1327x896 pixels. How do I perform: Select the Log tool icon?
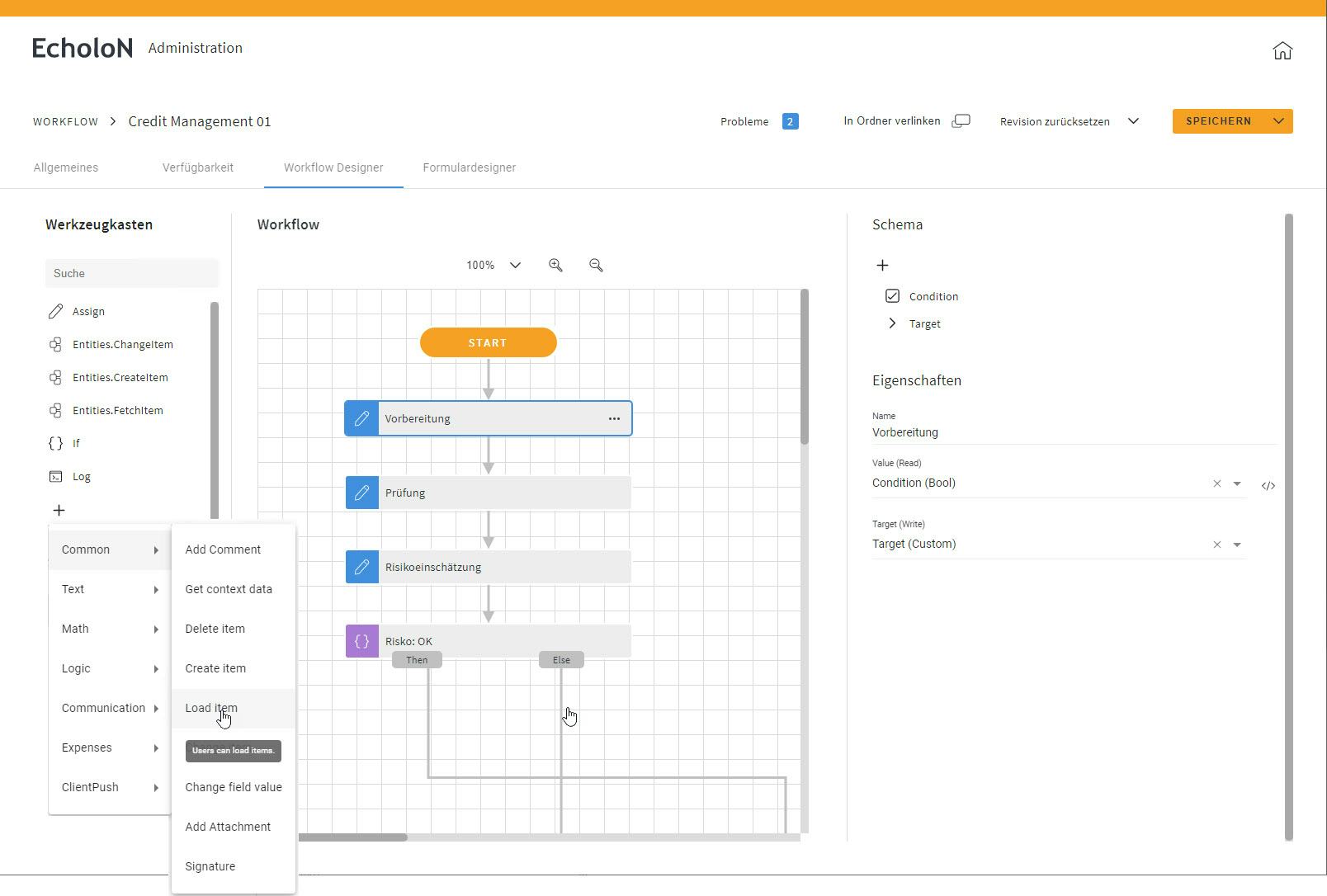55,476
